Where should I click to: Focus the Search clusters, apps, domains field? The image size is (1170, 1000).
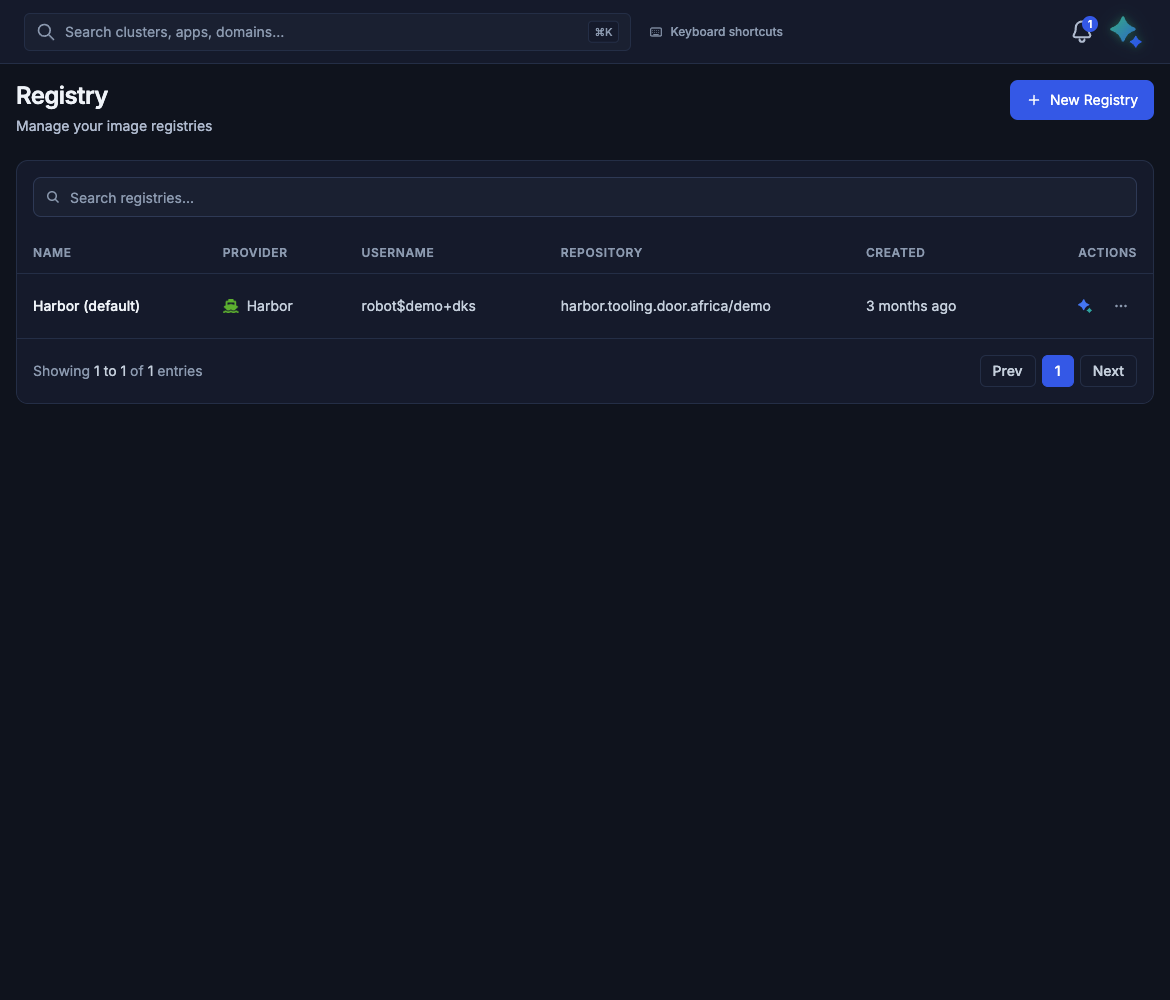click(x=327, y=32)
